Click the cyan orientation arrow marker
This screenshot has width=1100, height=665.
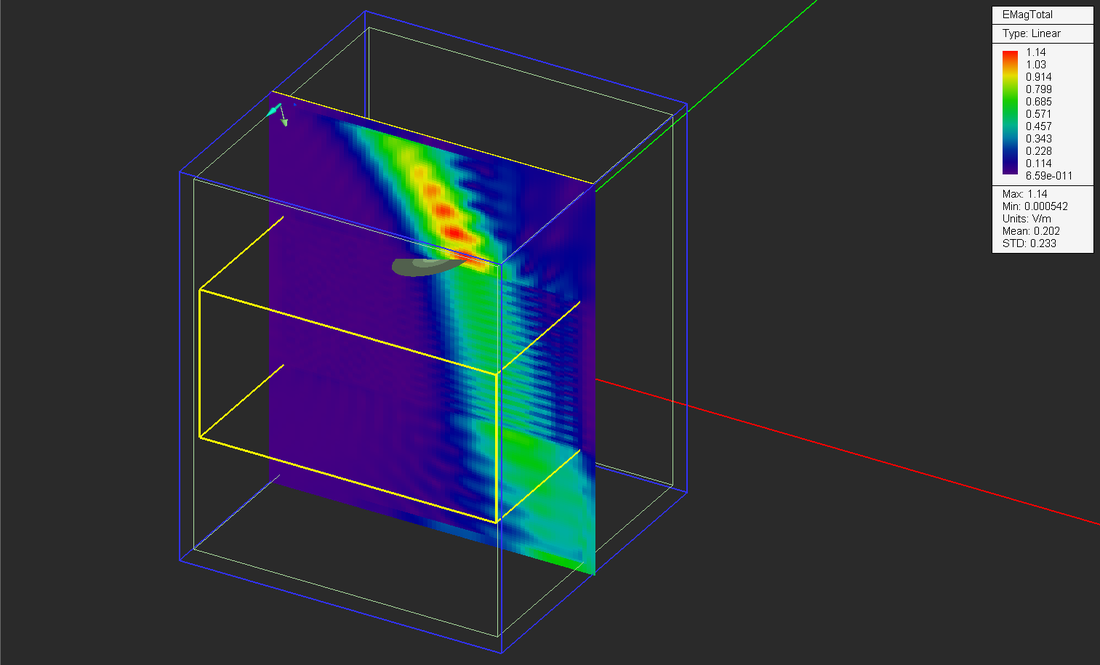point(272,112)
